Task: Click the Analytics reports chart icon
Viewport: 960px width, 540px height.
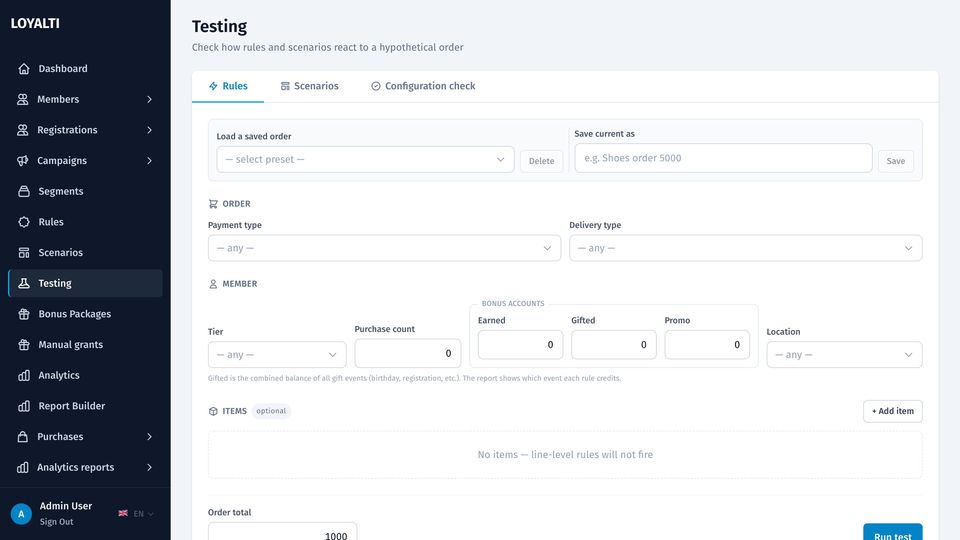Action: point(23,467)
